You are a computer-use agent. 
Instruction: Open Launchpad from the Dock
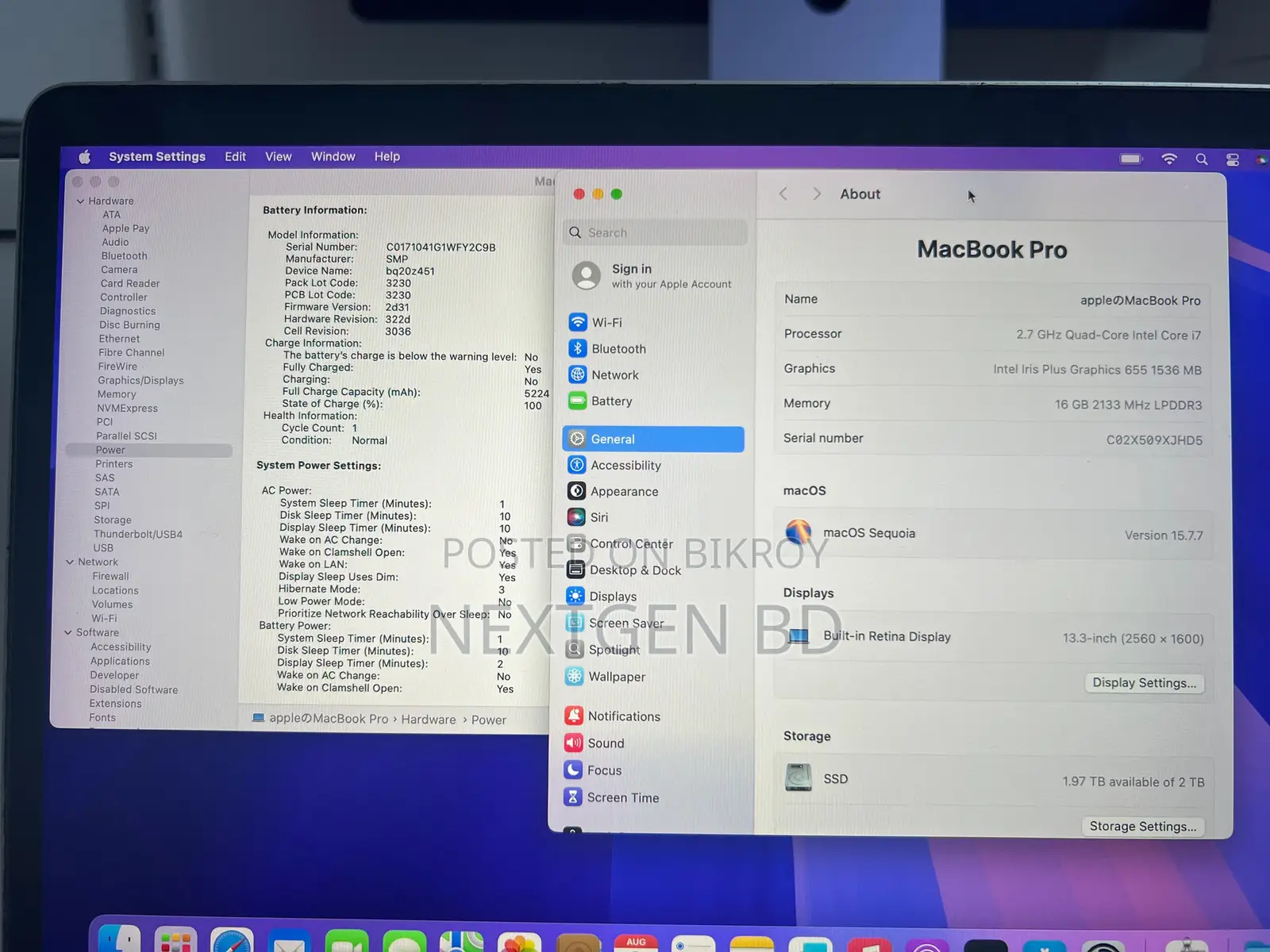point(175,941)
